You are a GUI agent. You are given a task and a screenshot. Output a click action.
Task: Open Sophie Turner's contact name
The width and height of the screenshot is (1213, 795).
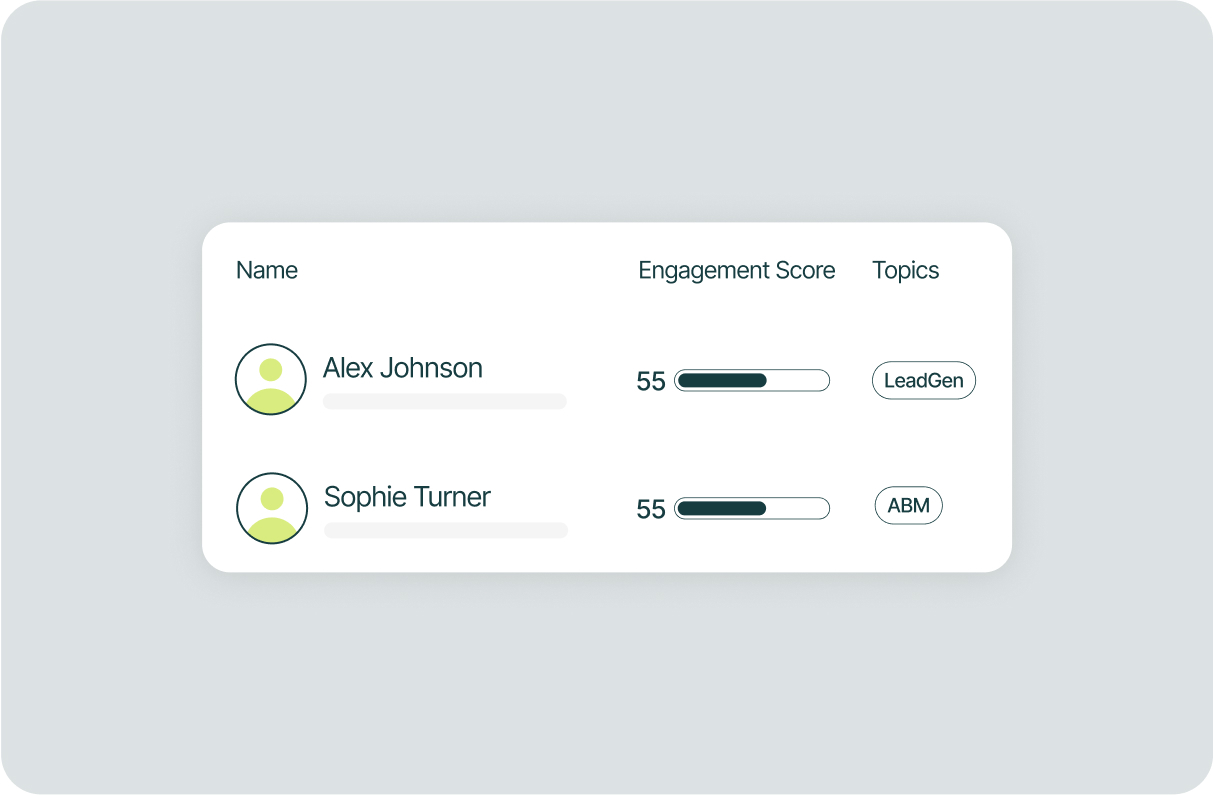click(407, 497)
